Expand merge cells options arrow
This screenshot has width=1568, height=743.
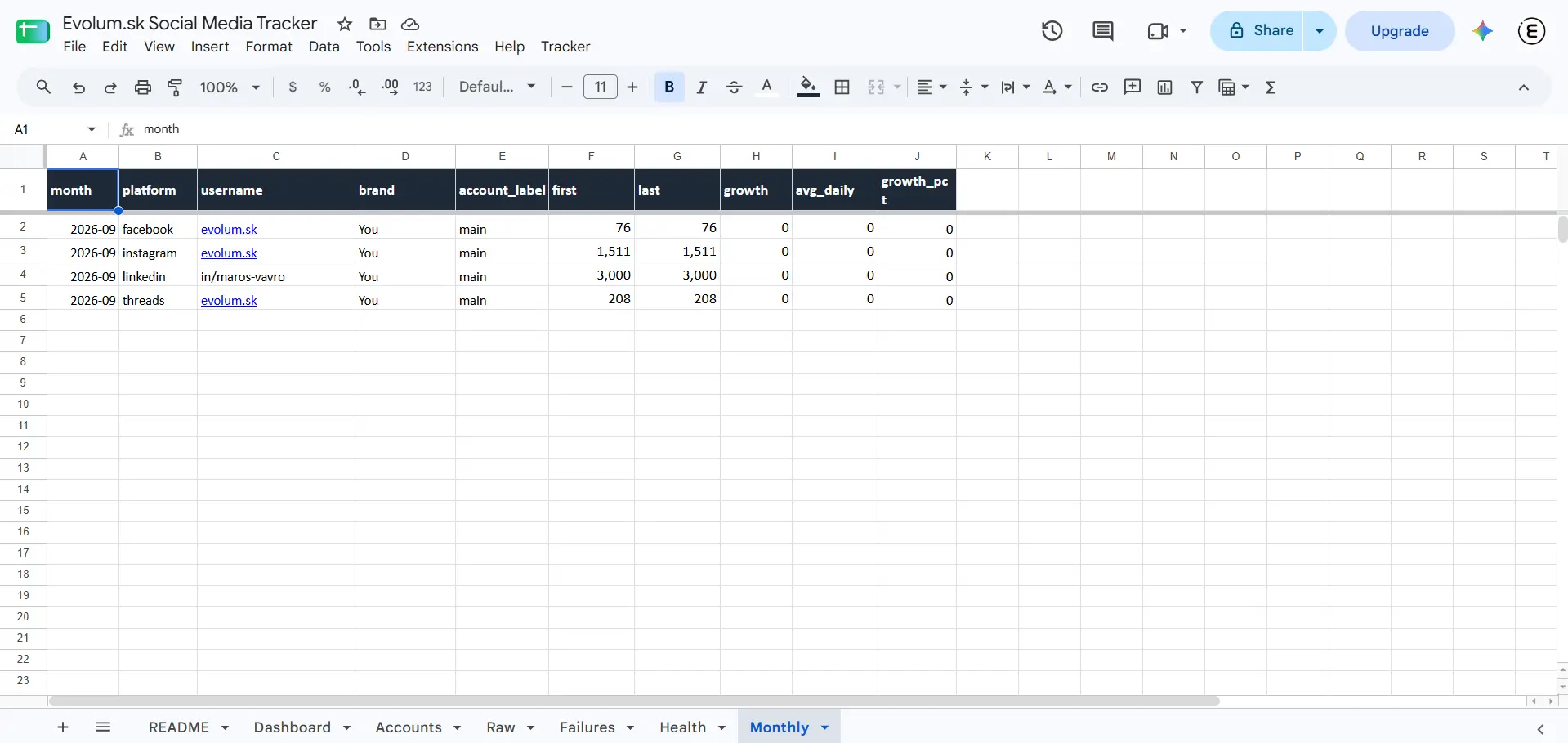(x=897, y=87)
